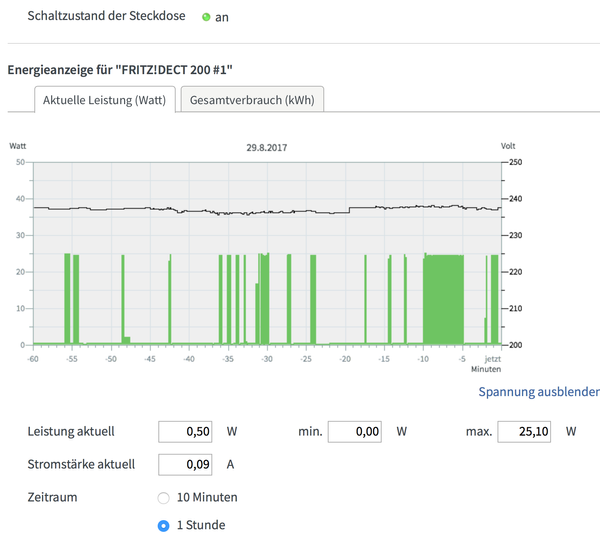This screenshot has width=600, height=539.
Task: Click the 'Zeitraum' label
Action: tap(54, 496)
